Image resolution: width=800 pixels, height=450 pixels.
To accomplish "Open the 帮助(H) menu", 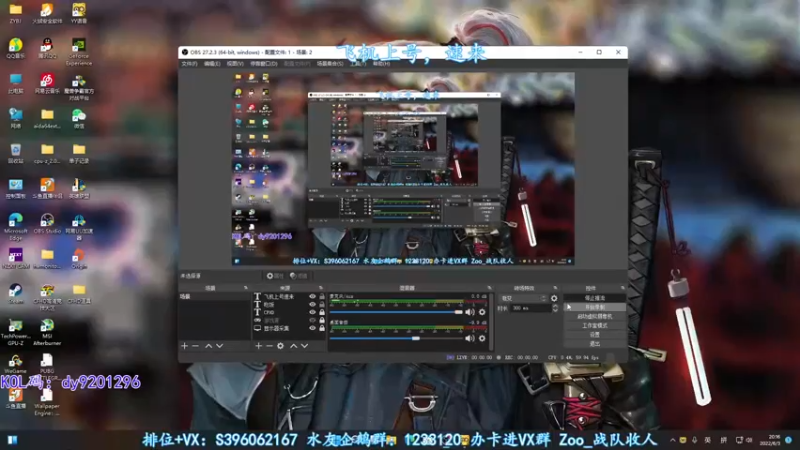I will [x=381, y=64].
